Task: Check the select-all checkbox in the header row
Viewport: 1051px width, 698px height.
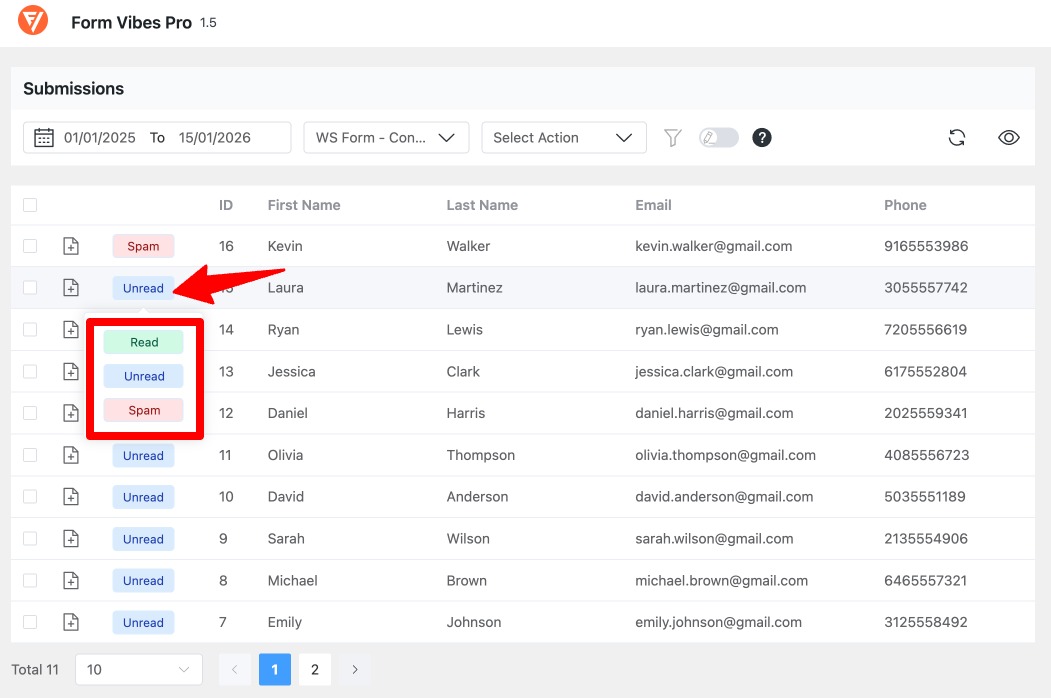Action: tap(30, 204)
